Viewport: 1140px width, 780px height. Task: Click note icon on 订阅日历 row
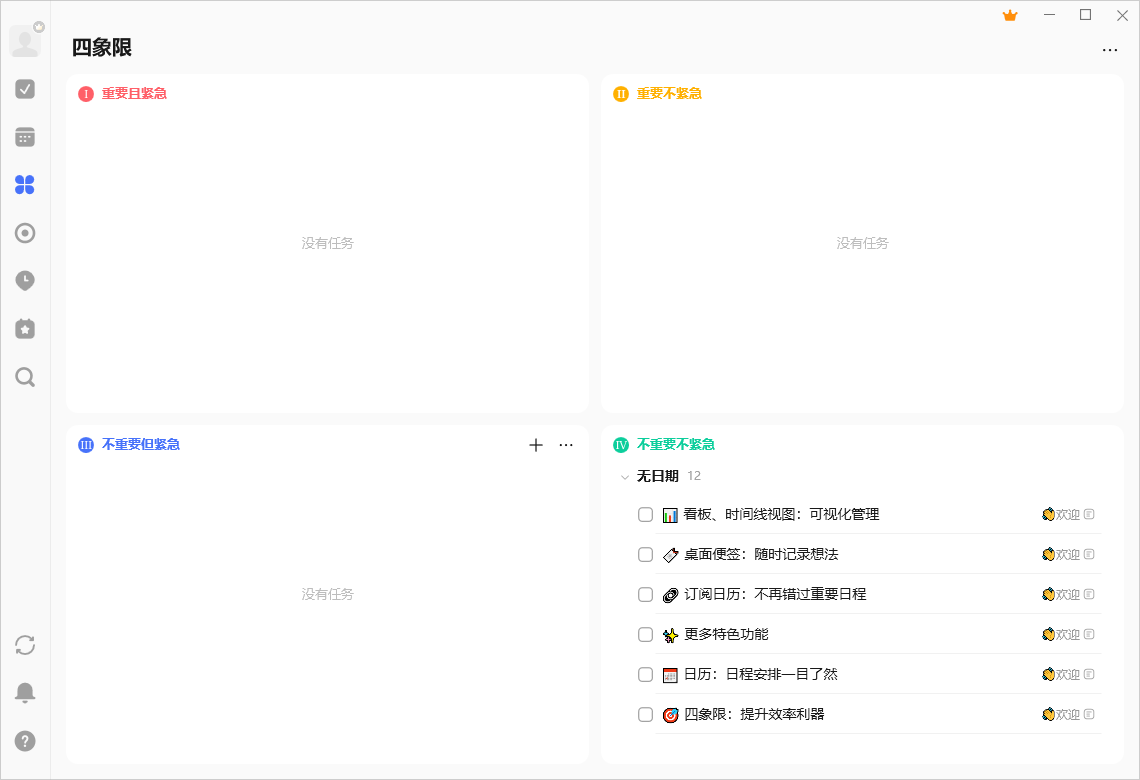point(1089,594)
